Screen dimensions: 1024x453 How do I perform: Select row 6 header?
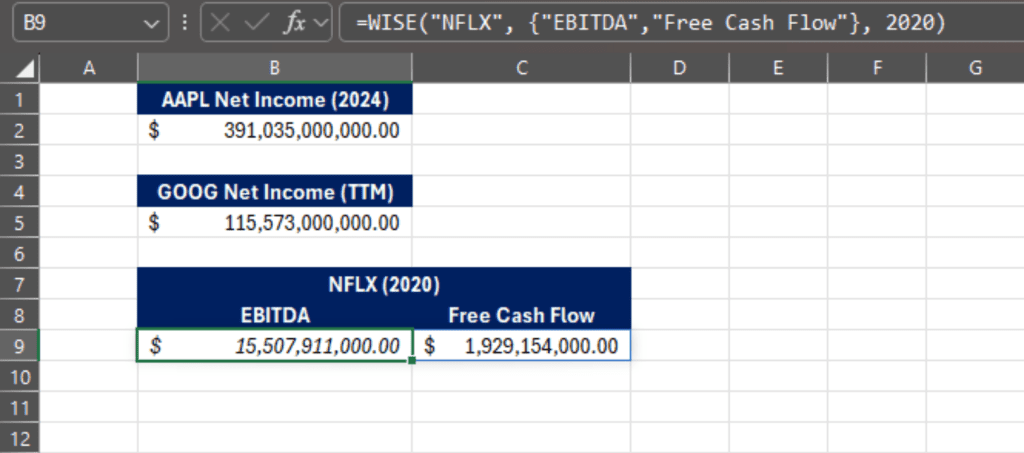20,253
